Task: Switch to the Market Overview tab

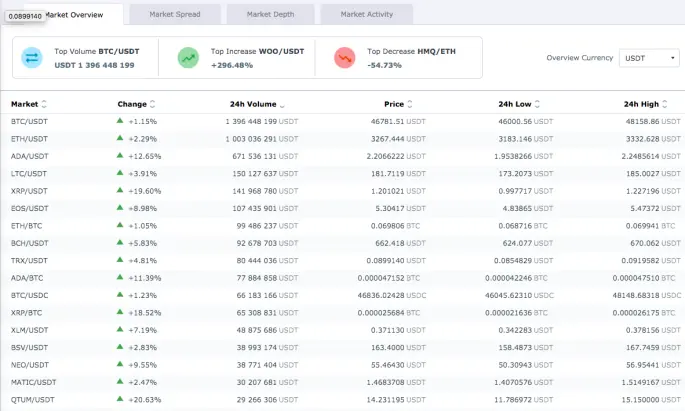Action: [73, 14]
